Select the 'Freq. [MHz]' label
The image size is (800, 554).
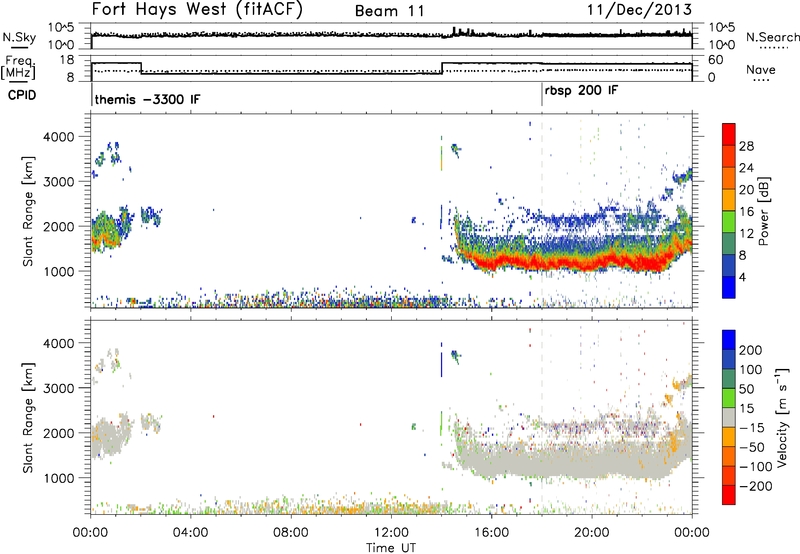point(20,68)
